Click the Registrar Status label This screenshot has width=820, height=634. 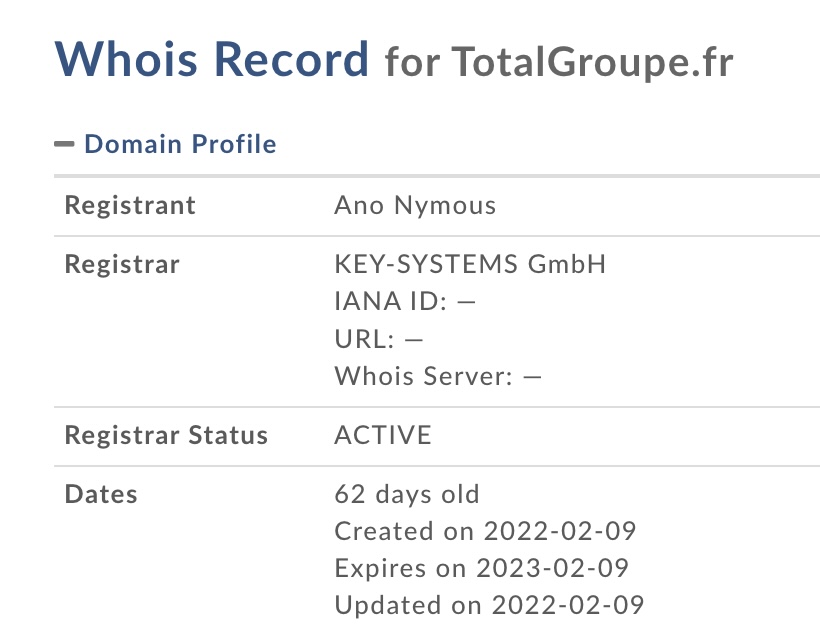166,436
